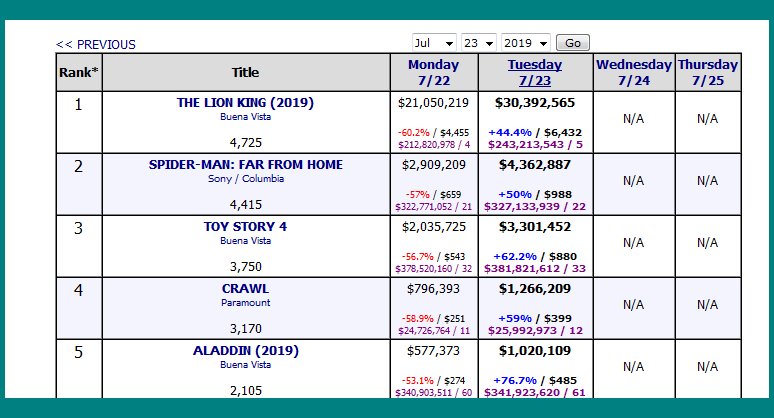Select the Crawl movie link
The height and width of the screenshot is (418, 774).
[x=245, y=288]
